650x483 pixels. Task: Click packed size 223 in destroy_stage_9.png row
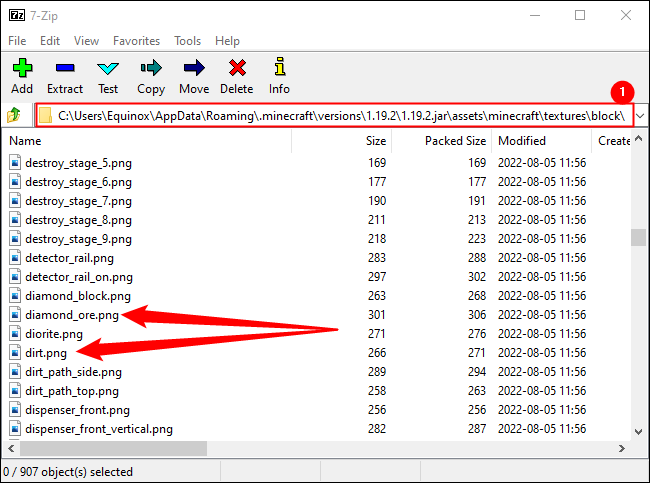tap(477, 239)
